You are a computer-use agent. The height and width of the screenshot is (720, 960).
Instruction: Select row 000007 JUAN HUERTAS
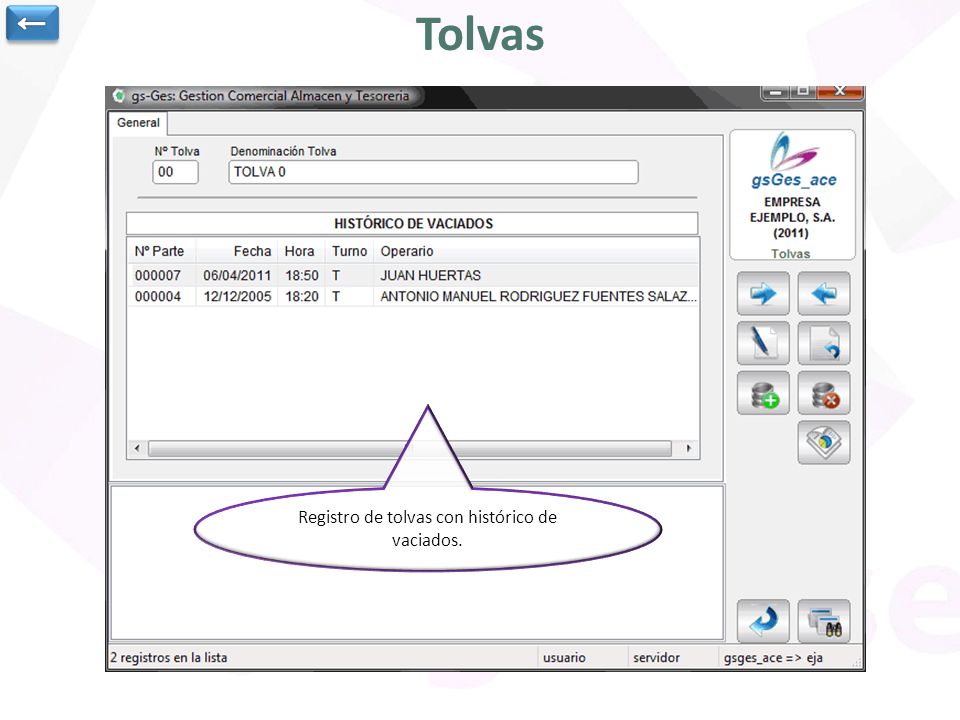click(413, 276)
